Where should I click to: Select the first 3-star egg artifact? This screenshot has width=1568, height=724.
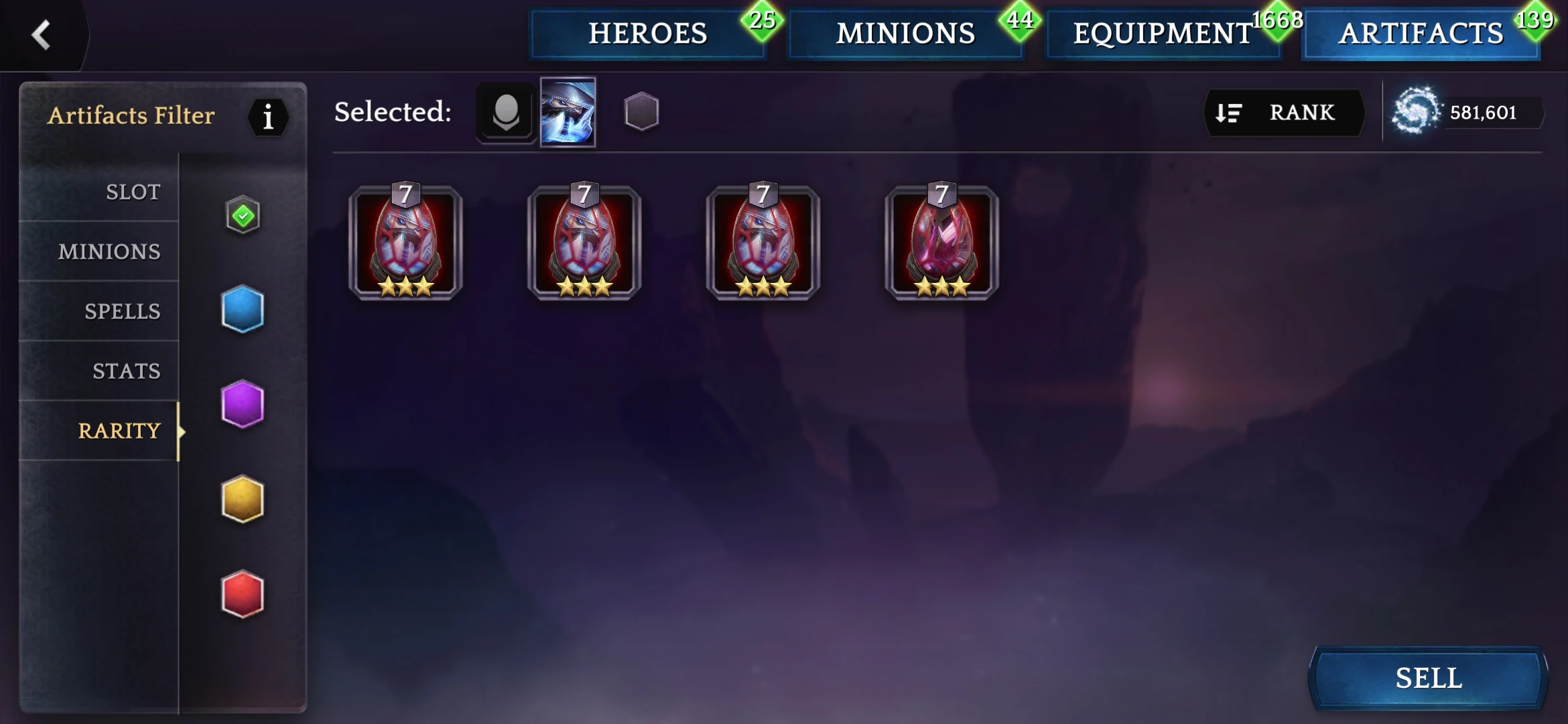pyautogui.click(x=405, y=241)
